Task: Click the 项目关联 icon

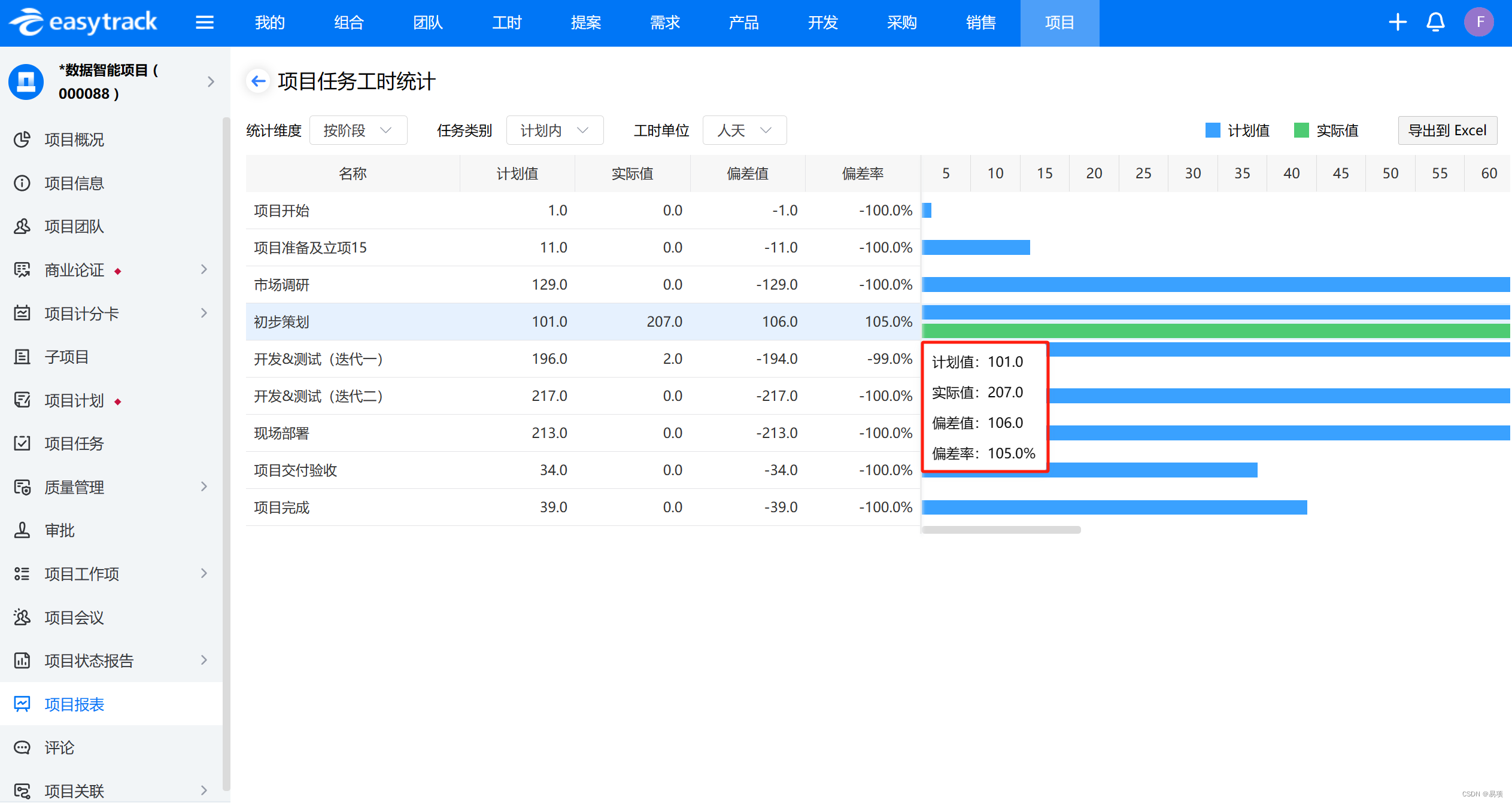Action: 22,791
